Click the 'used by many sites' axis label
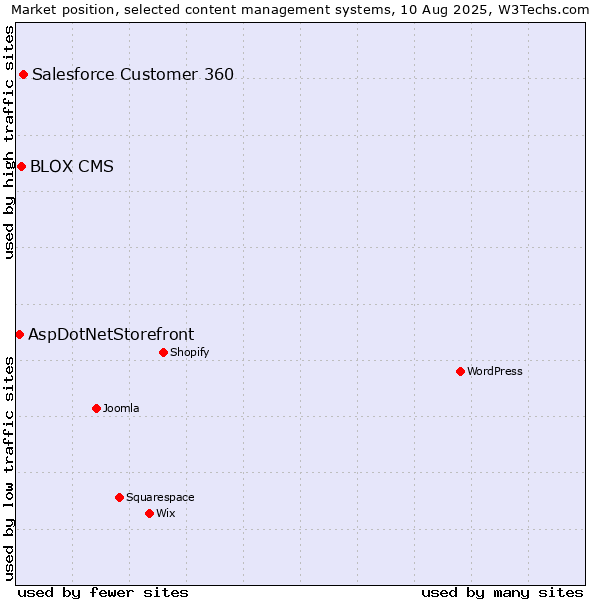 pyautogui.click(x=502, y=593)
